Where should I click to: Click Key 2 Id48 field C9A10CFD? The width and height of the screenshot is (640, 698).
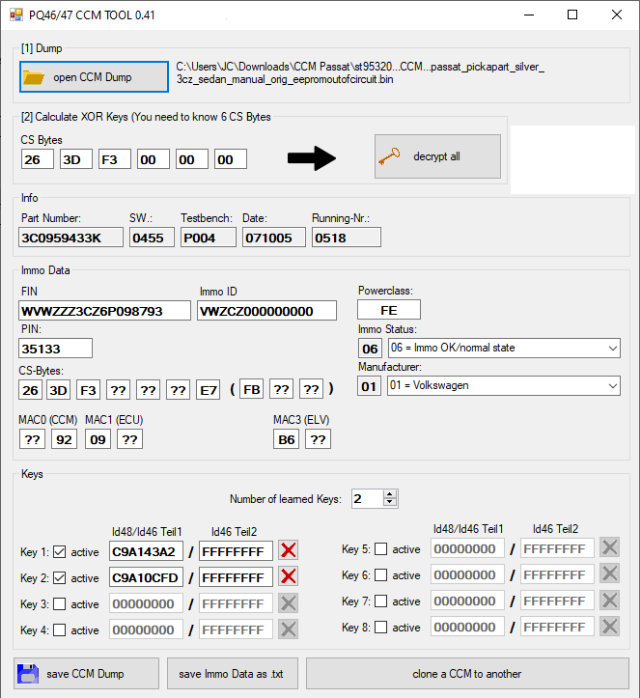146,577
